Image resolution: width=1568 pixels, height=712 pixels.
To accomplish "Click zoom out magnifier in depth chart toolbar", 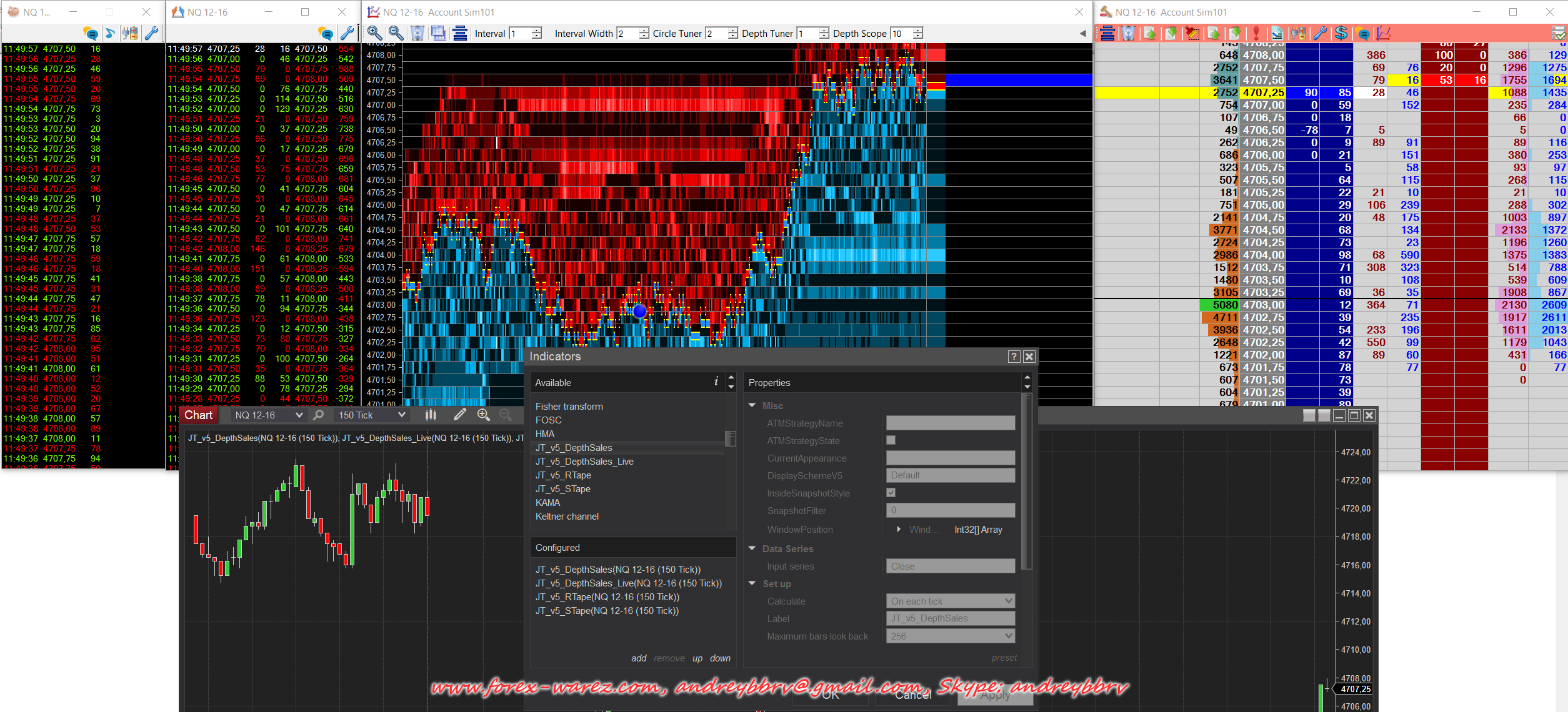I will pos(396,33).
